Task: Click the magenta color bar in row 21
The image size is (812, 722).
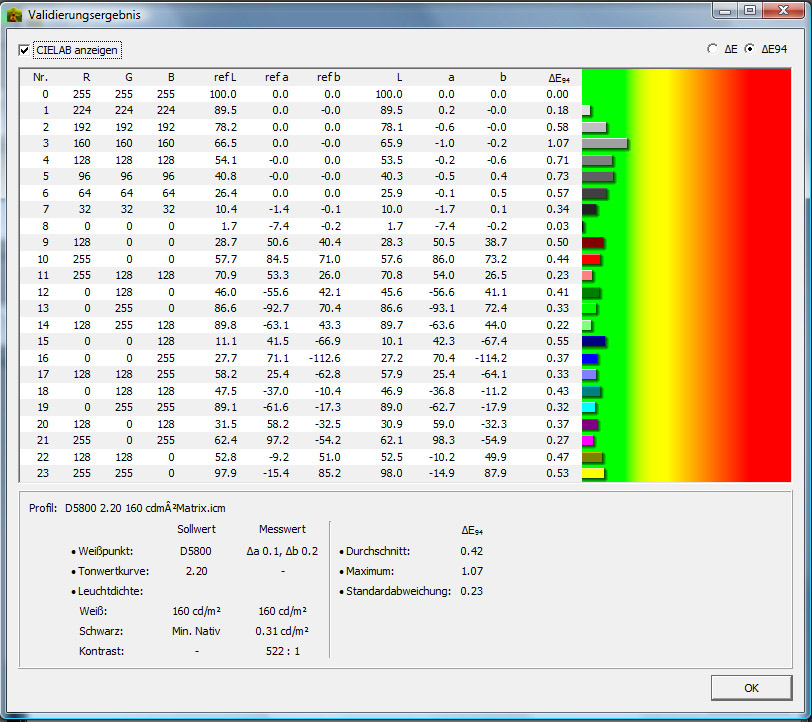Action: (x=588, y=440)
